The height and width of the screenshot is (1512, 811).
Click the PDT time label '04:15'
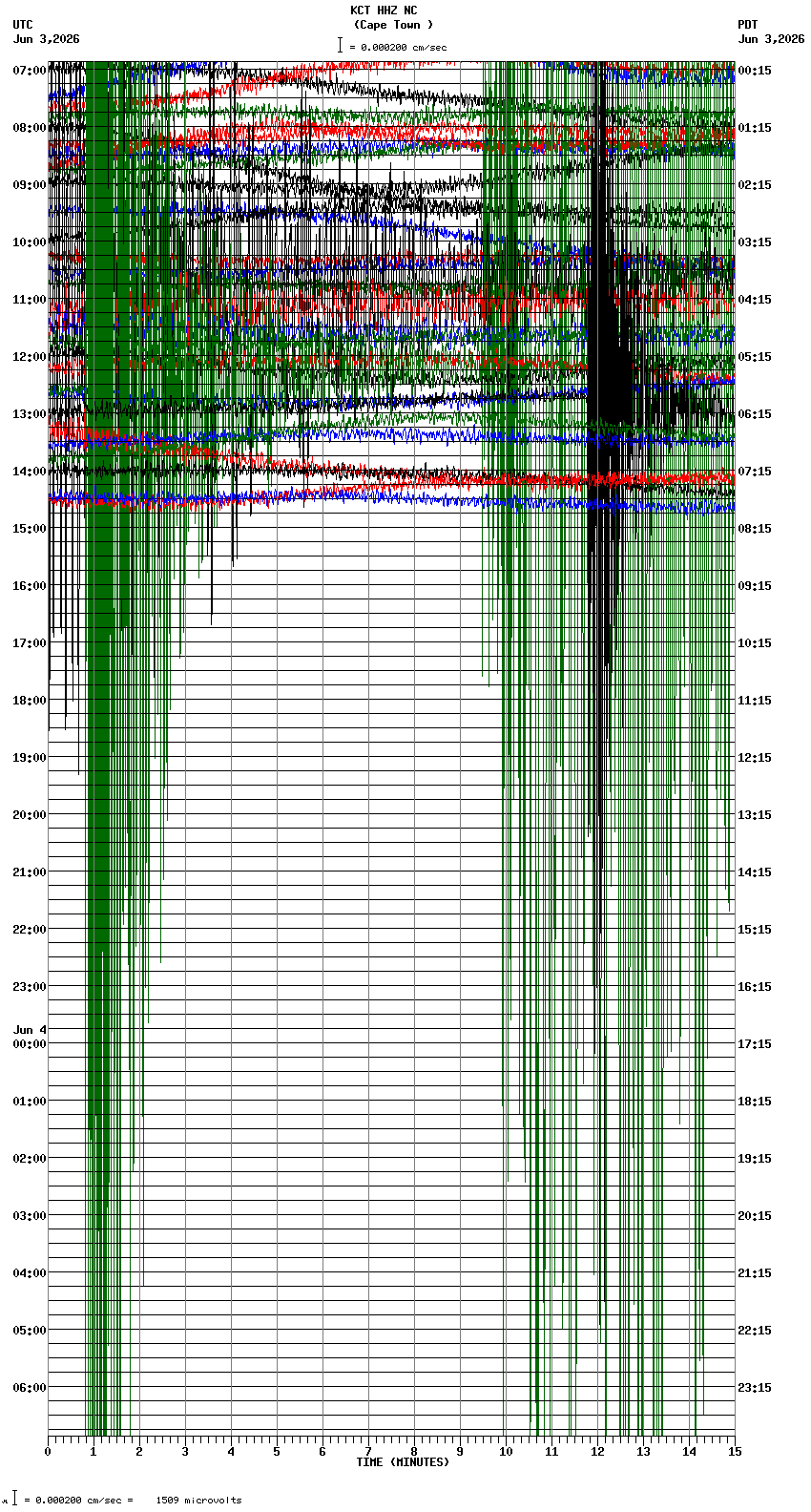tap(755, 300)
